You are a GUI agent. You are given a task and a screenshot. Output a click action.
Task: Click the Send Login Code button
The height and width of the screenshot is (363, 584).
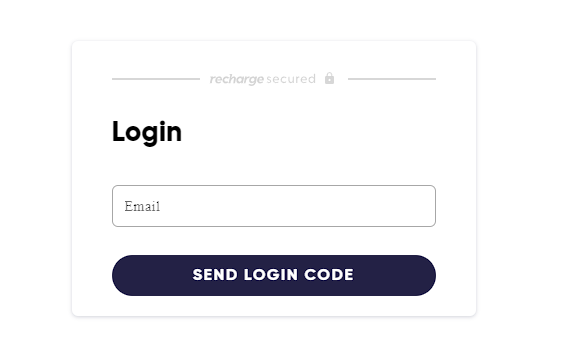click(274, 276)
